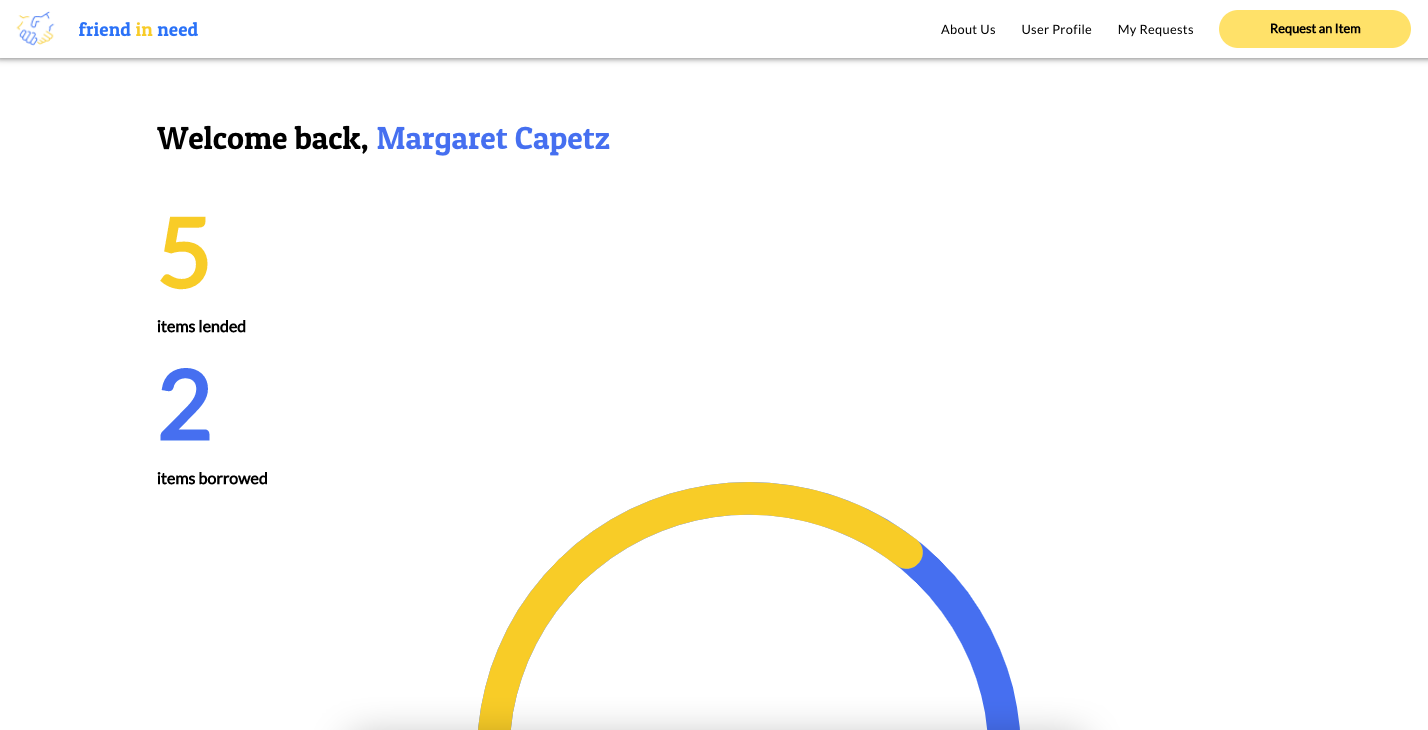Click the yellow number 5
The width and height of the screenshot is (1428, 730).
click(x=184, y=252)
